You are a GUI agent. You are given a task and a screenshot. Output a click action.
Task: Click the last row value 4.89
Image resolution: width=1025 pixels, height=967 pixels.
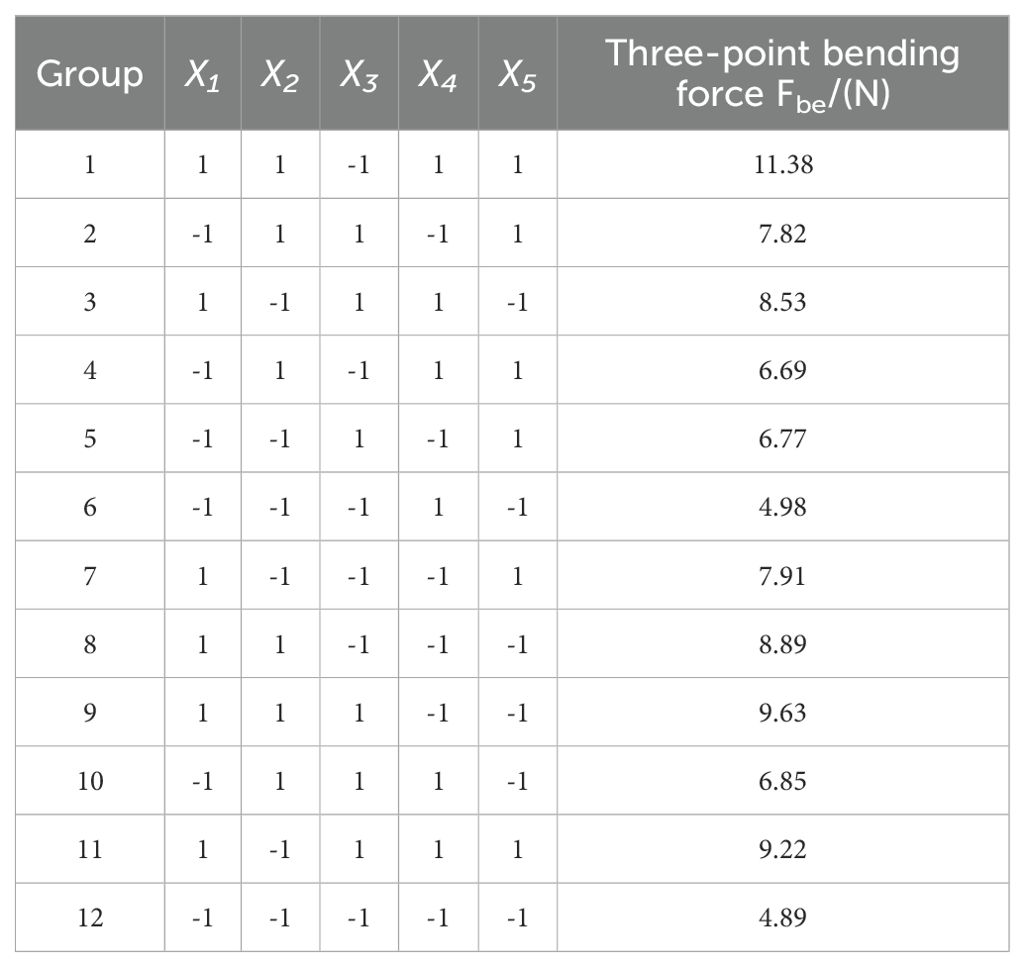[783, 918]
